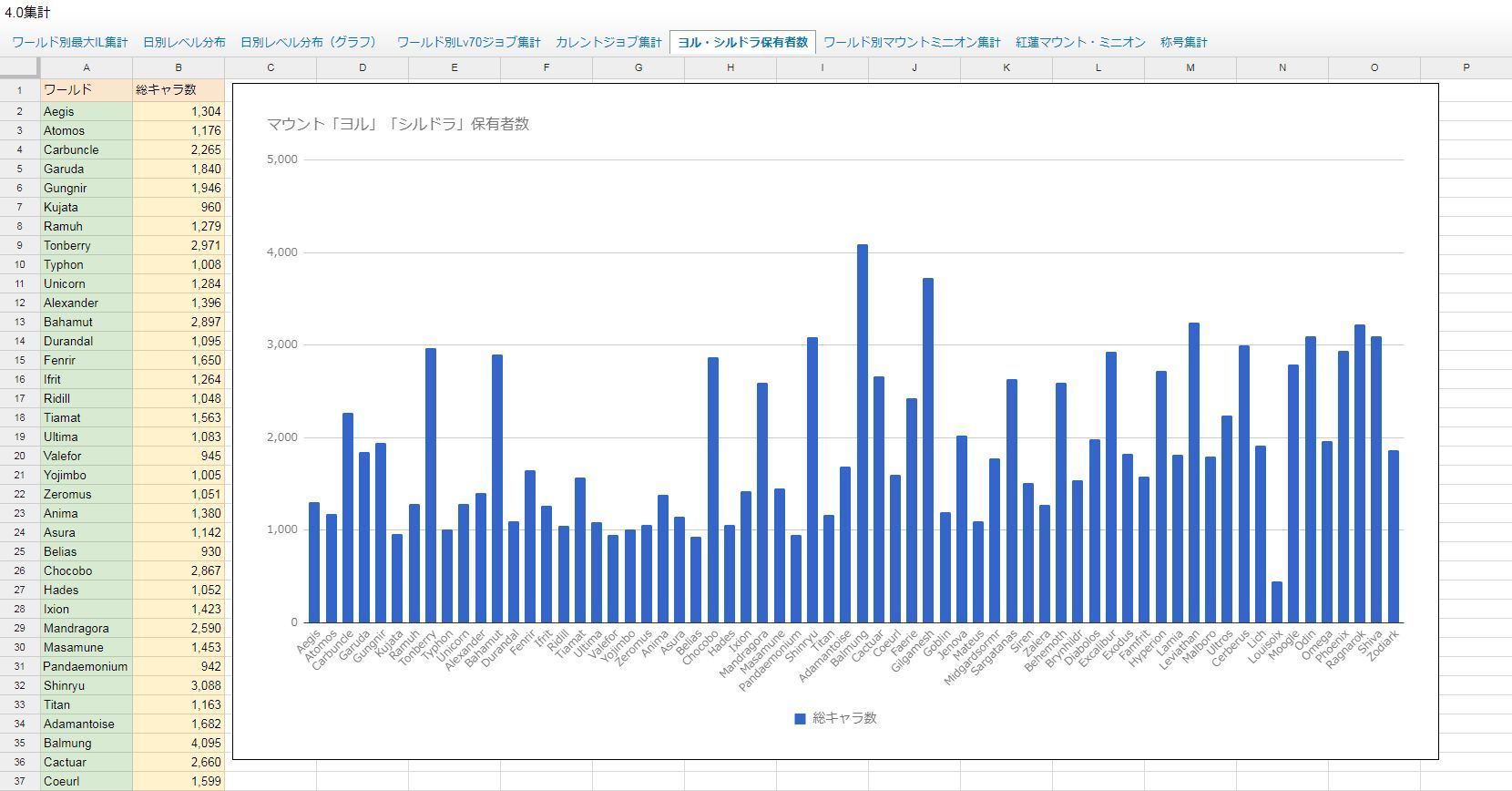1512x791 pixels.
Task: Click the Gilgamesh bar in chart
Action: pos(928,450)
